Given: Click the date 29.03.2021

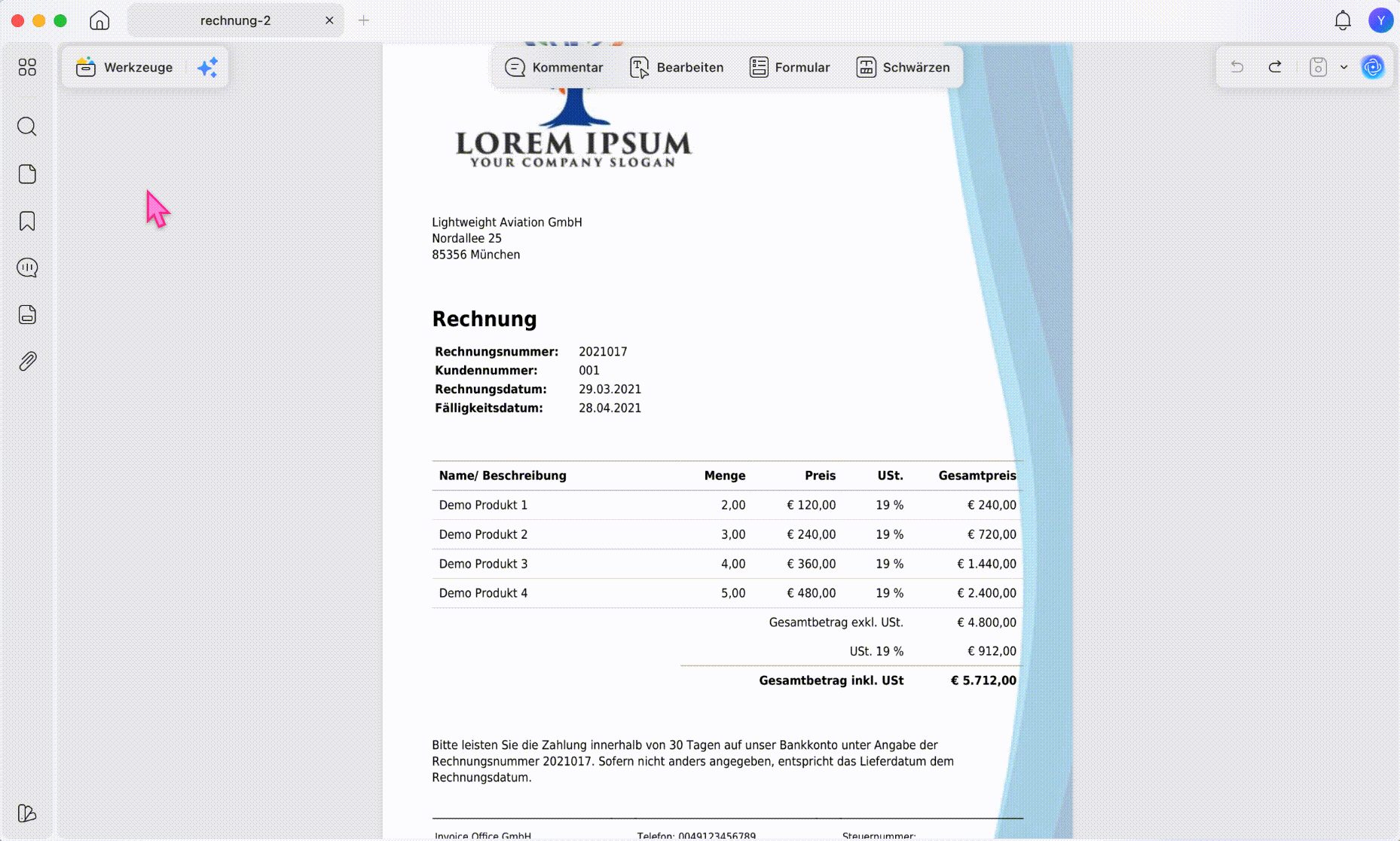Looking at the screenshot, I should pos(610,390).
